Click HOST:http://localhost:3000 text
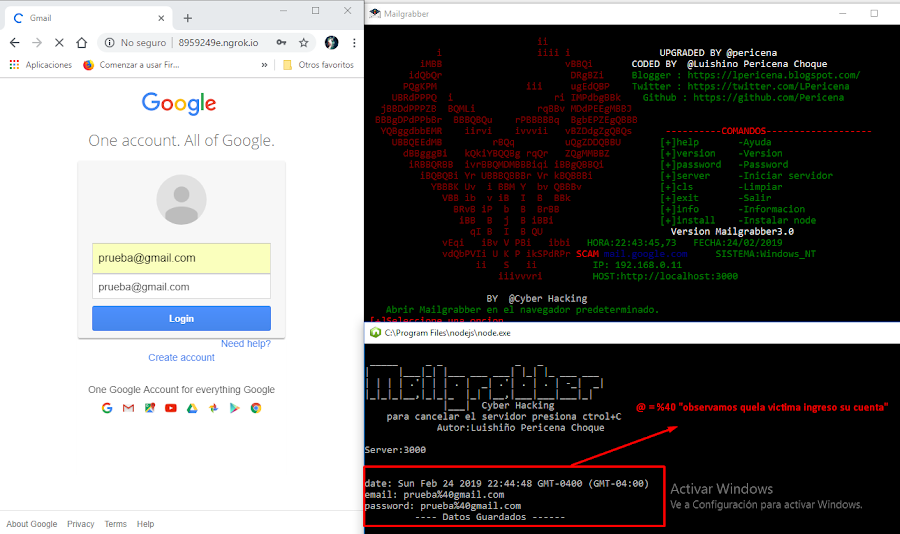This screenshot has width=900, height=534. [665, 276]
